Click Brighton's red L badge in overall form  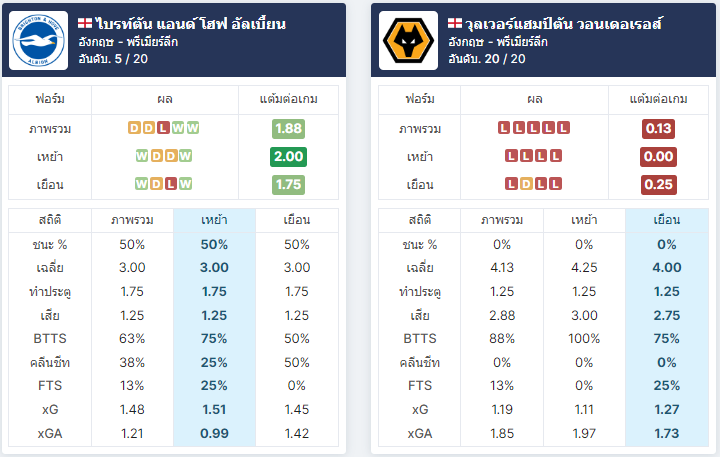tap(163, 128)
